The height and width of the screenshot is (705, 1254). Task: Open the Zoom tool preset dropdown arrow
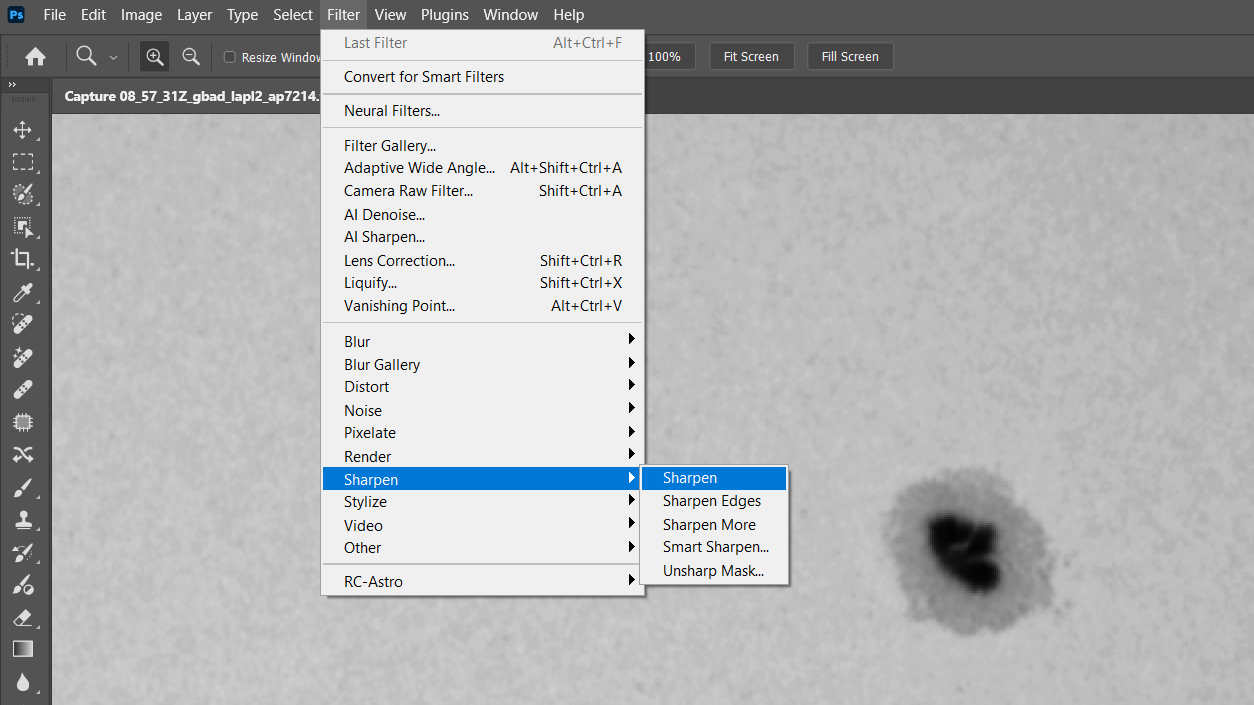pyautogui.click(x=113, y=58)
